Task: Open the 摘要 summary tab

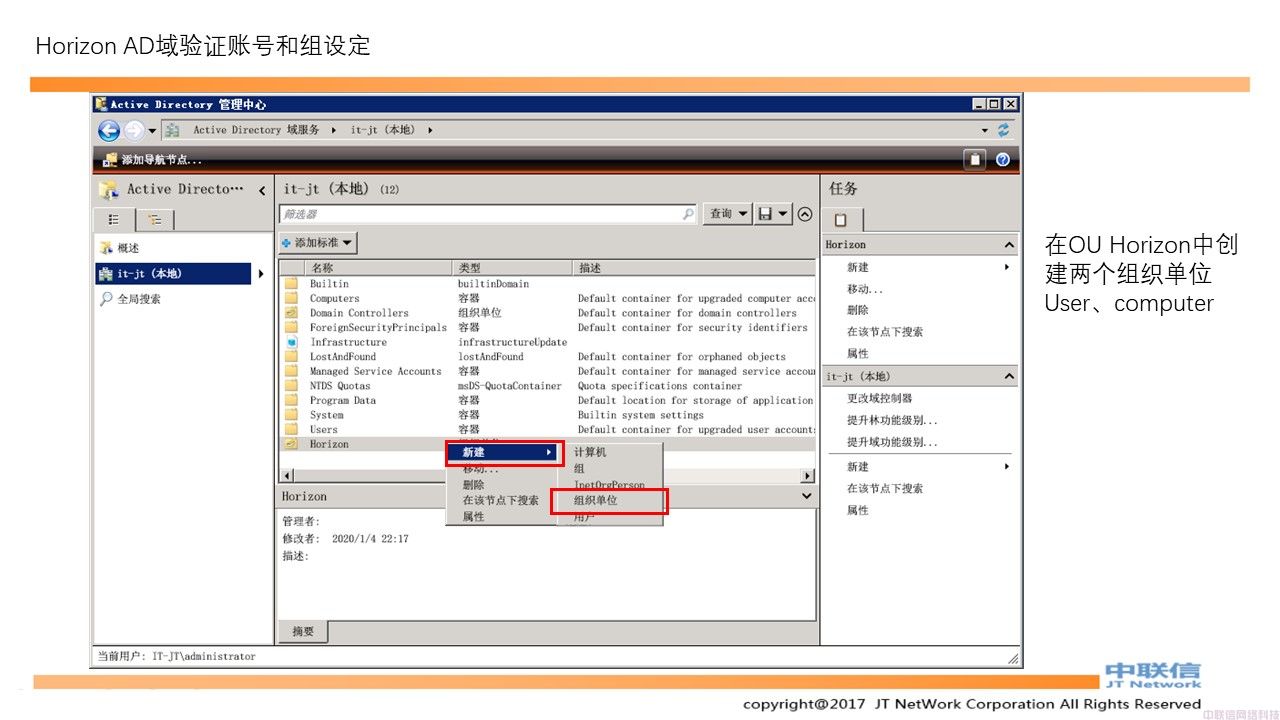Action: coord(303,631)
